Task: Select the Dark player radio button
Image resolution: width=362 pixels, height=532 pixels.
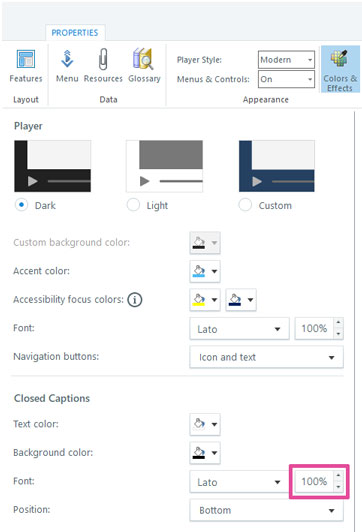Action: pos(21,205)
